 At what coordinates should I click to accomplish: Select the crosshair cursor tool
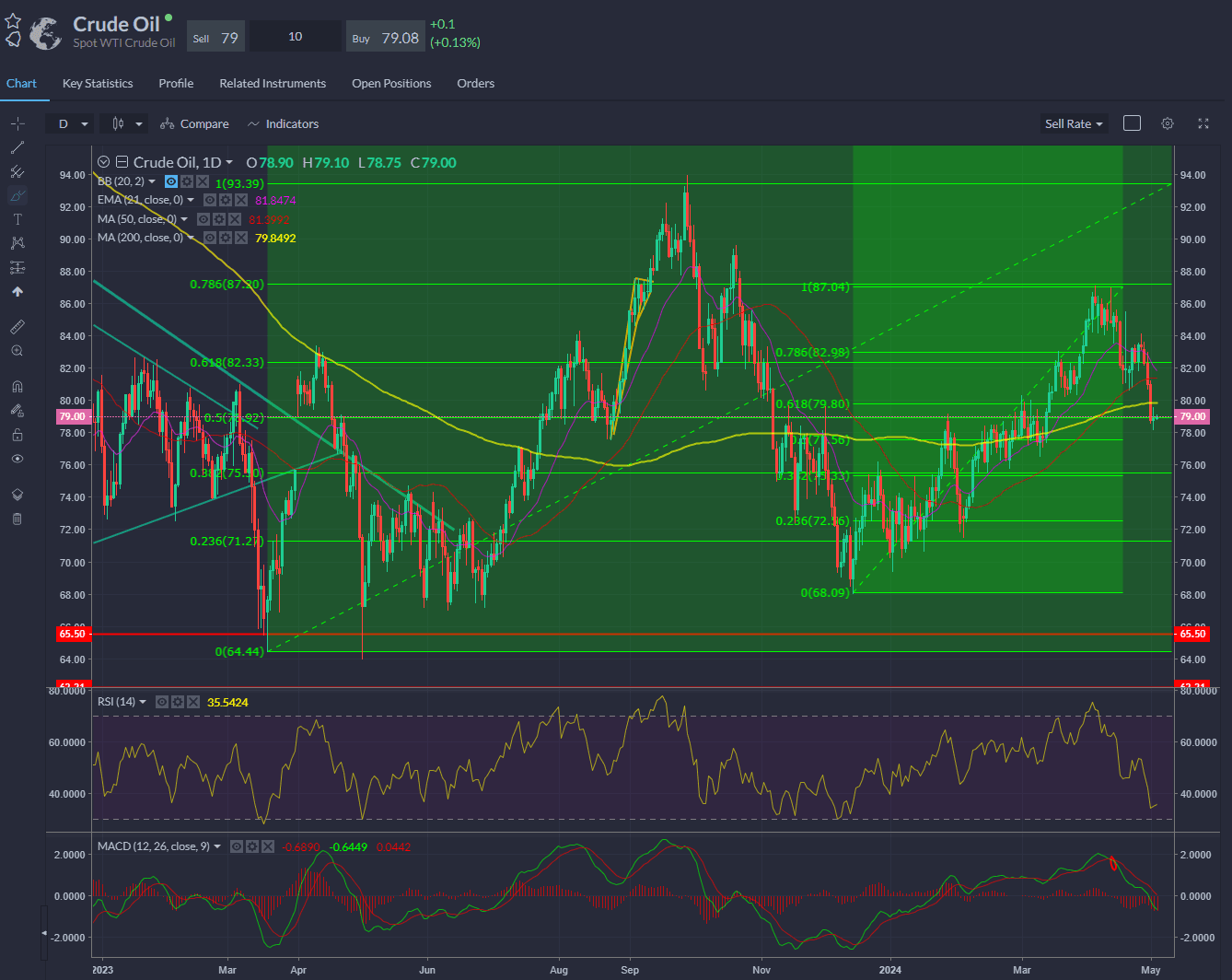coord(17,123)
